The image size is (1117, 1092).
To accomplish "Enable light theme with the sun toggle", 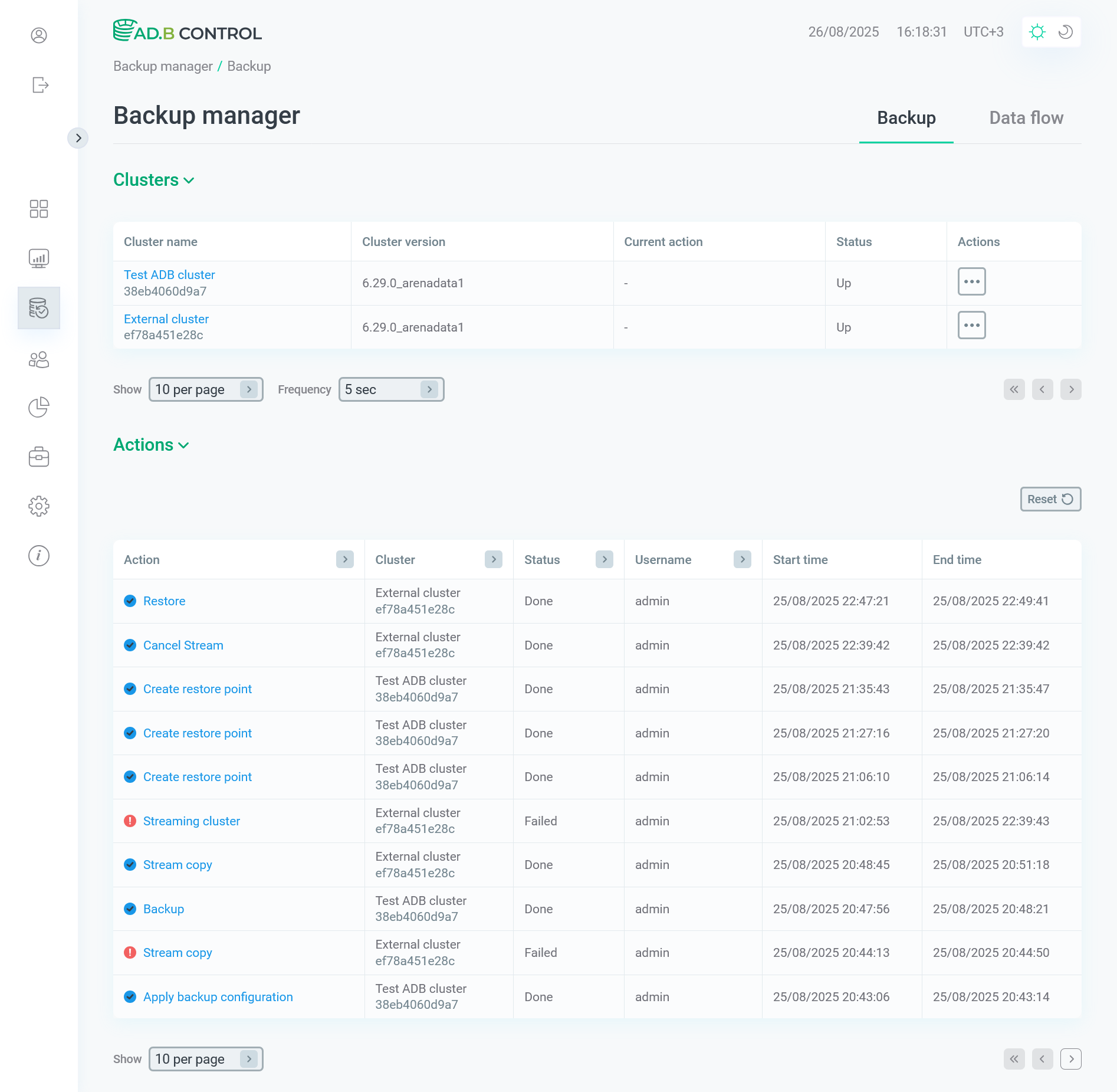I will coord(1037,32).
